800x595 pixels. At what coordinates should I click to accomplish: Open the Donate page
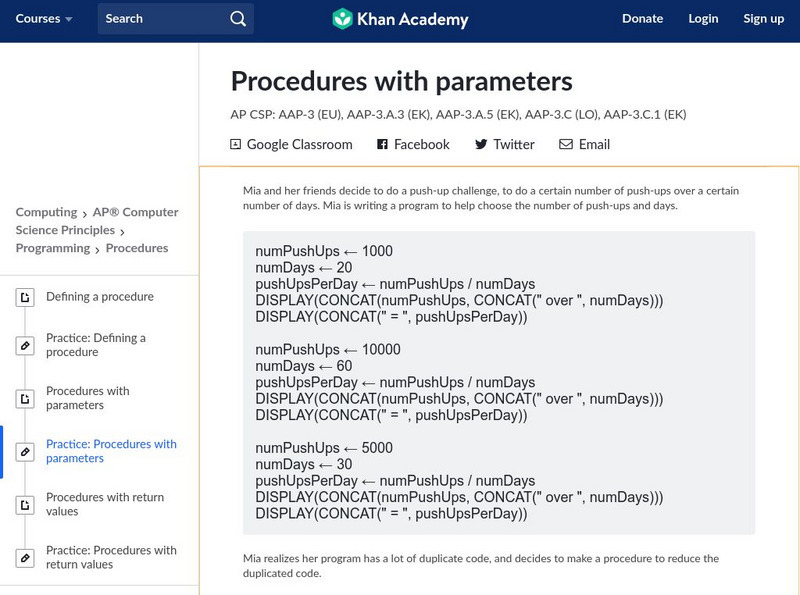coord(642,18)
